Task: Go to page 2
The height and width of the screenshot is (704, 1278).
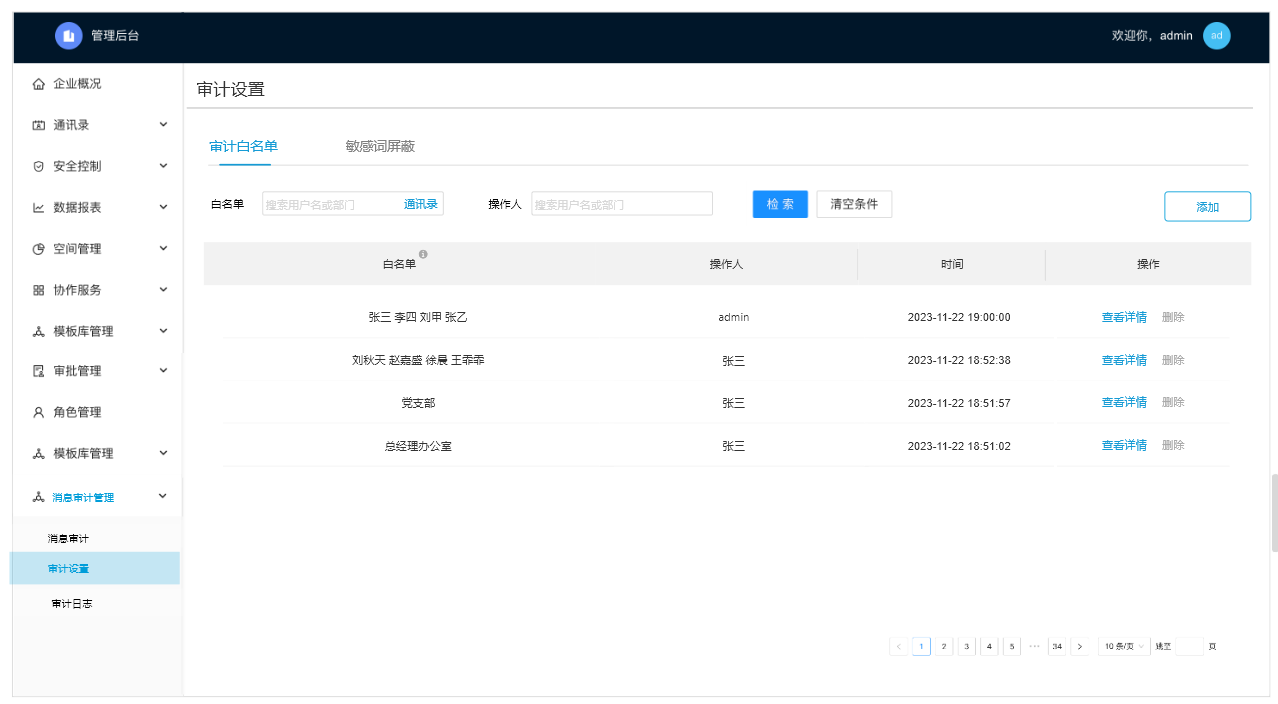Action: (944, 647)
